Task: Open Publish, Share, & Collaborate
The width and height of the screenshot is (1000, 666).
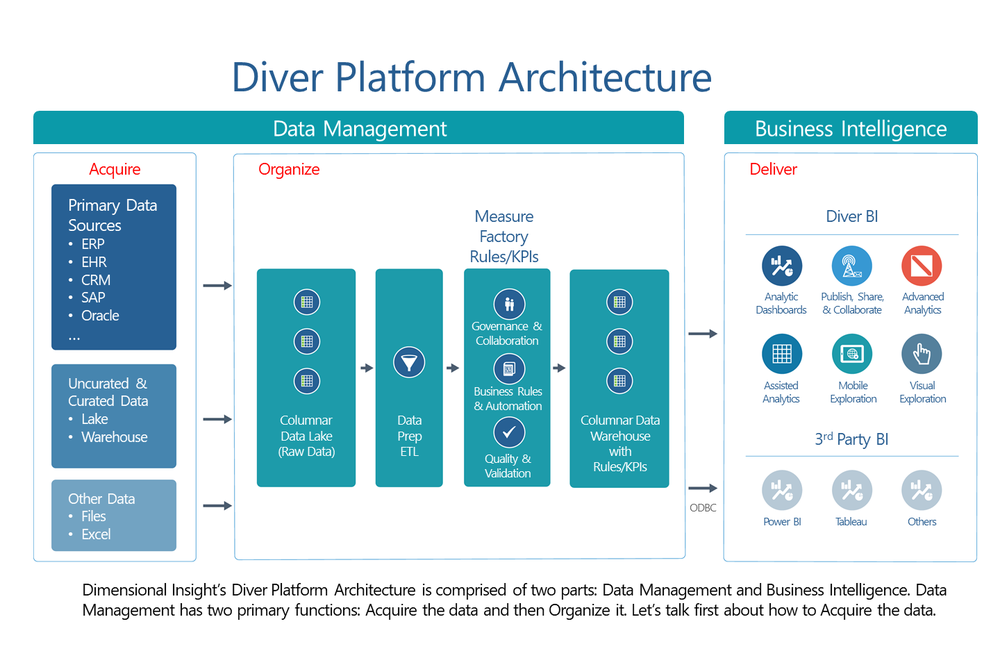Action: coord(851,266)
